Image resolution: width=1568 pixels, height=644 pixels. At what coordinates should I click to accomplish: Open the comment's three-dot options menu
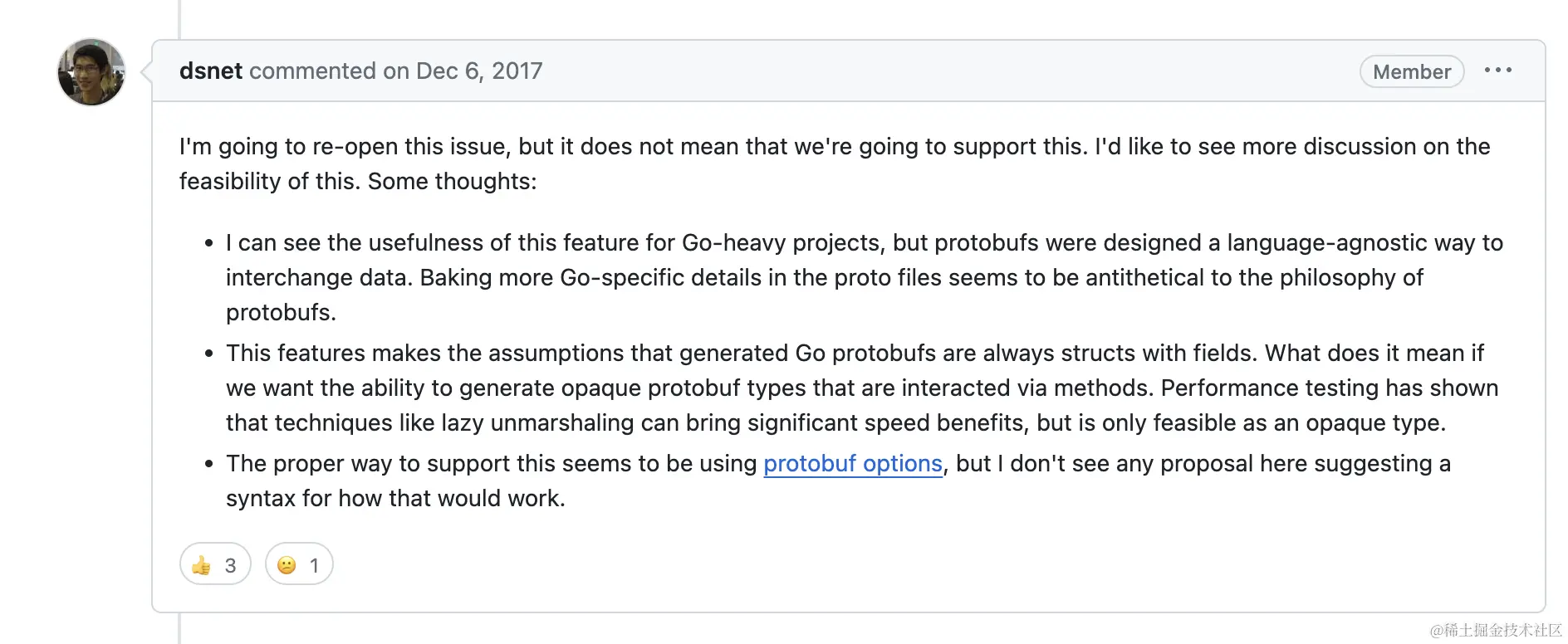1497,71
